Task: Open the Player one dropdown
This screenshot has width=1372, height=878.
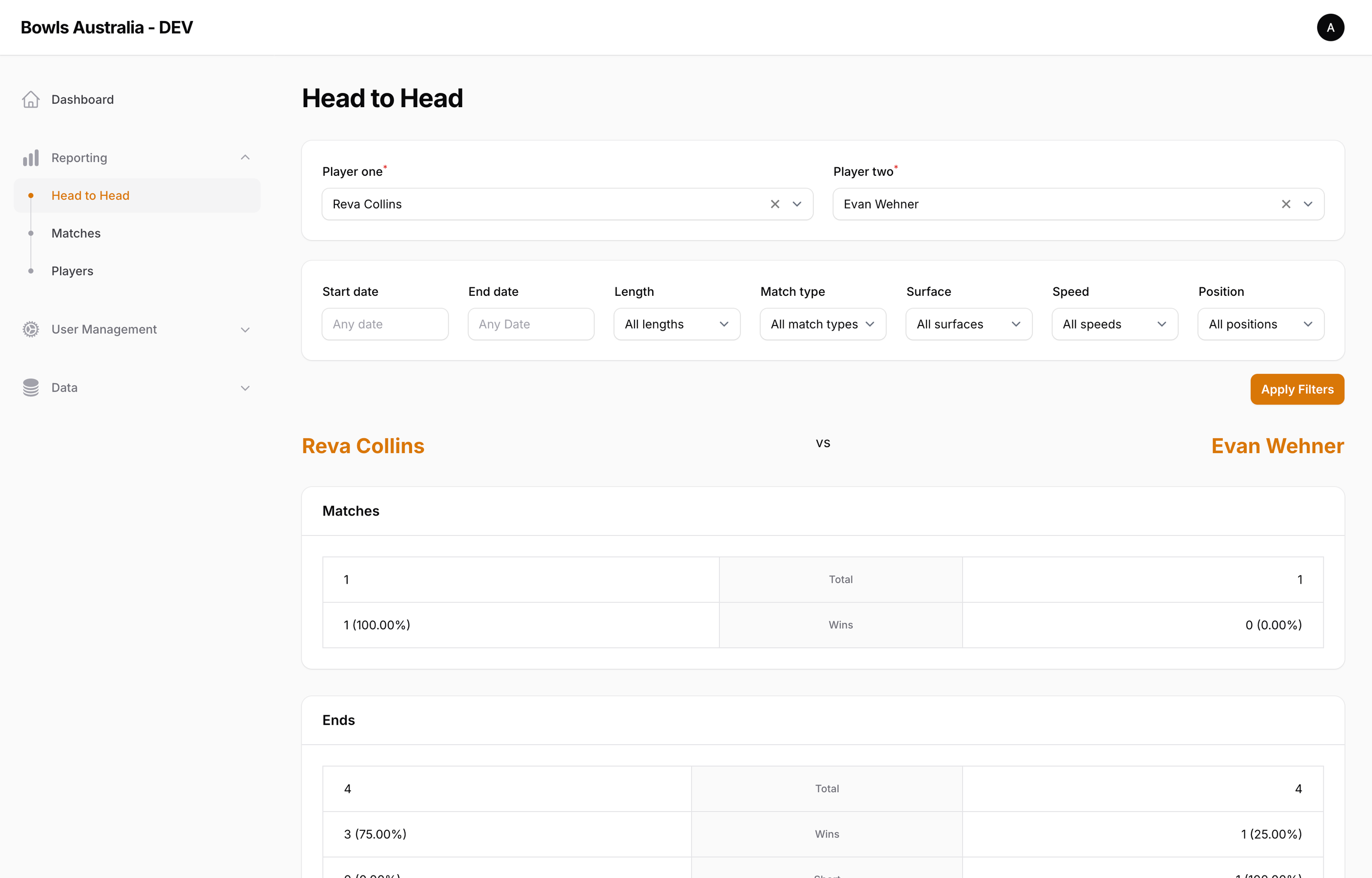Action: click(797, 203)
